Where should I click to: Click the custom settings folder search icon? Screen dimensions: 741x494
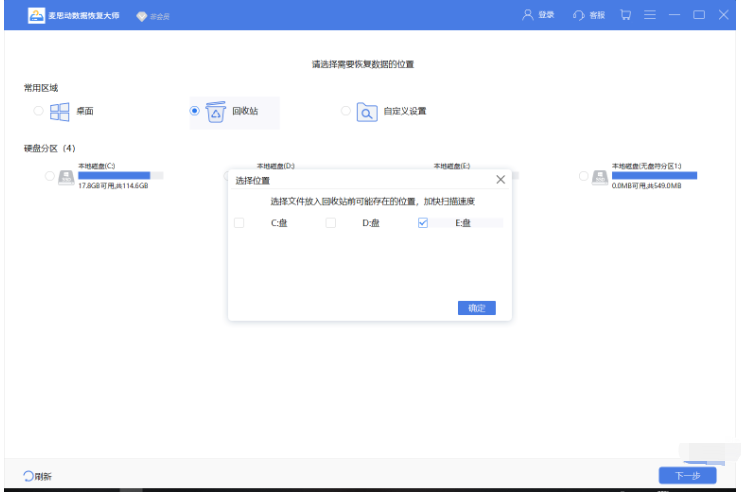point(367,111)
